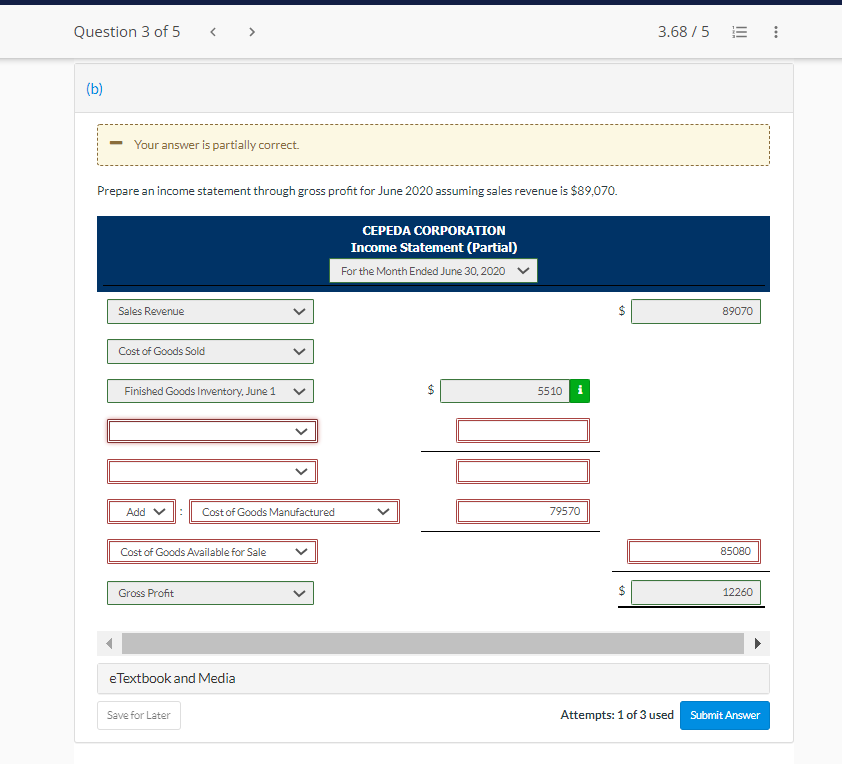Click the 5510 inventory amount field
842x764 pixels.
(x=505, y=391)
